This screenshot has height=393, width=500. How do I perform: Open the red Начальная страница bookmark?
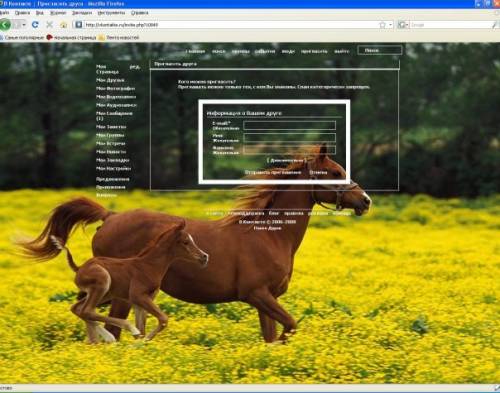(x=71, y=38)
